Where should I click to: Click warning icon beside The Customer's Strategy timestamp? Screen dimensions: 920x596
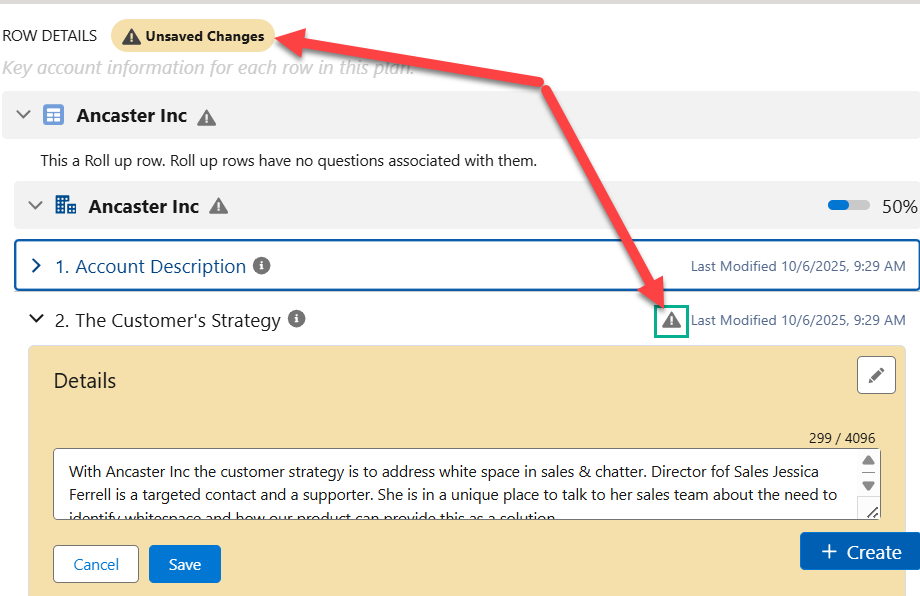[671, 320]
